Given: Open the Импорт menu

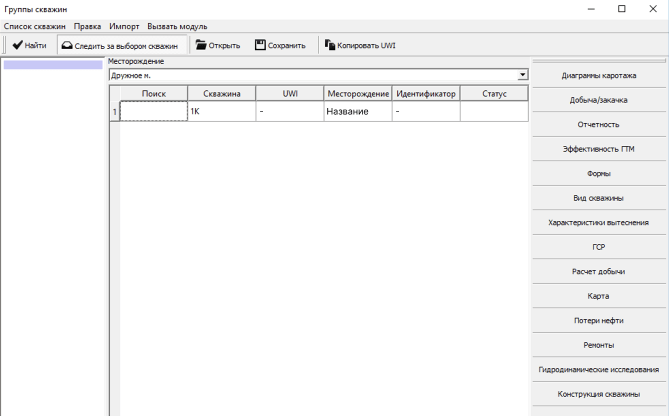Looking at the screenshot, I should click(x=124, y=25).
